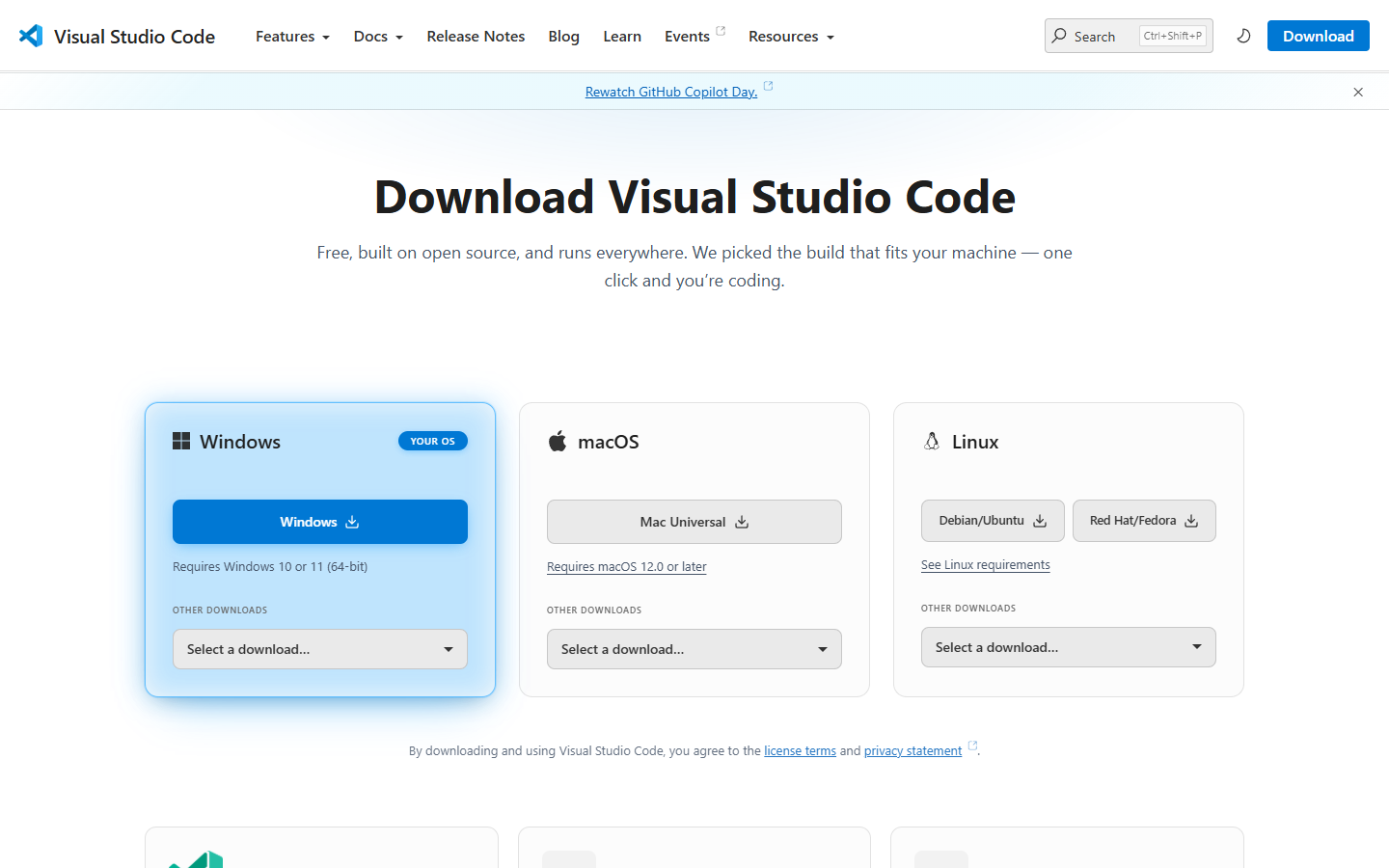Image resolution: width=1389 pixels, height=868 pixels.
Task: Expand Linux other downloads dropdown
Action: (1069, 647)
